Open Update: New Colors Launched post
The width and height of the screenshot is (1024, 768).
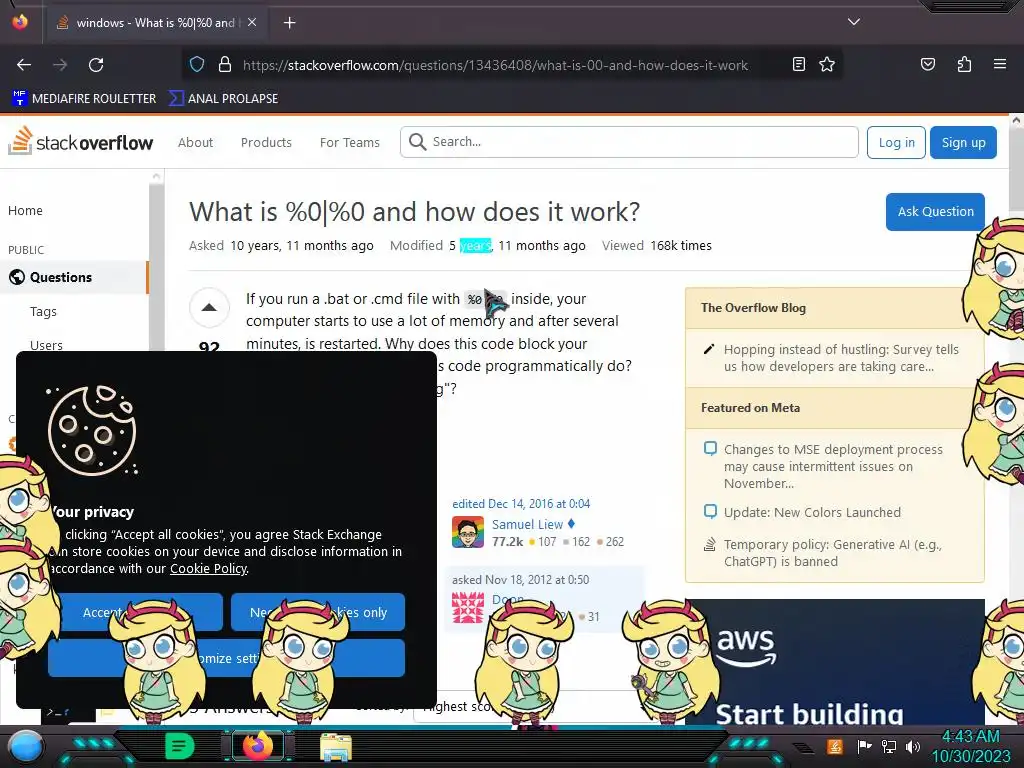click(x=812, y=512)
